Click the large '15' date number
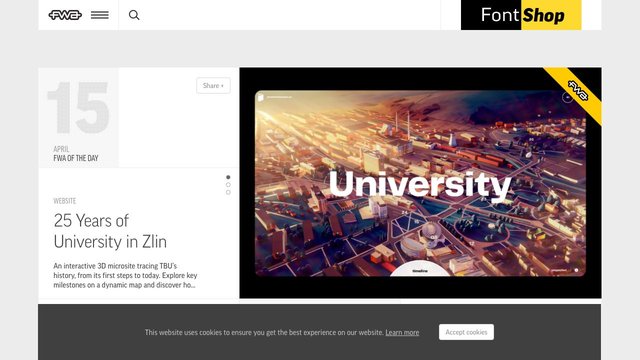The height and width of the screenshot is (360, 640). (x=78, y=107)
